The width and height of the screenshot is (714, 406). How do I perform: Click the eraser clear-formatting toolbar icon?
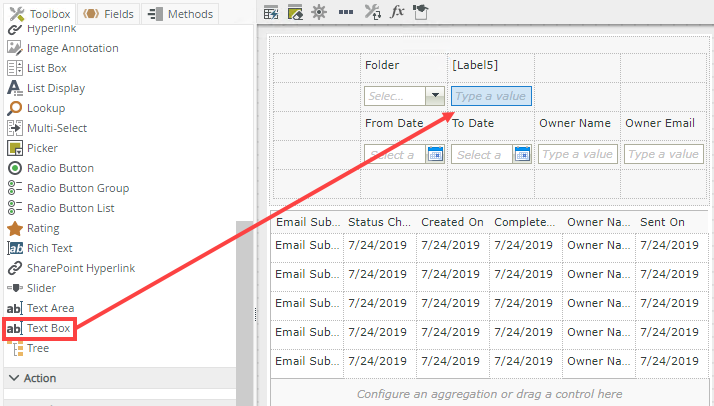coord(295,13)
